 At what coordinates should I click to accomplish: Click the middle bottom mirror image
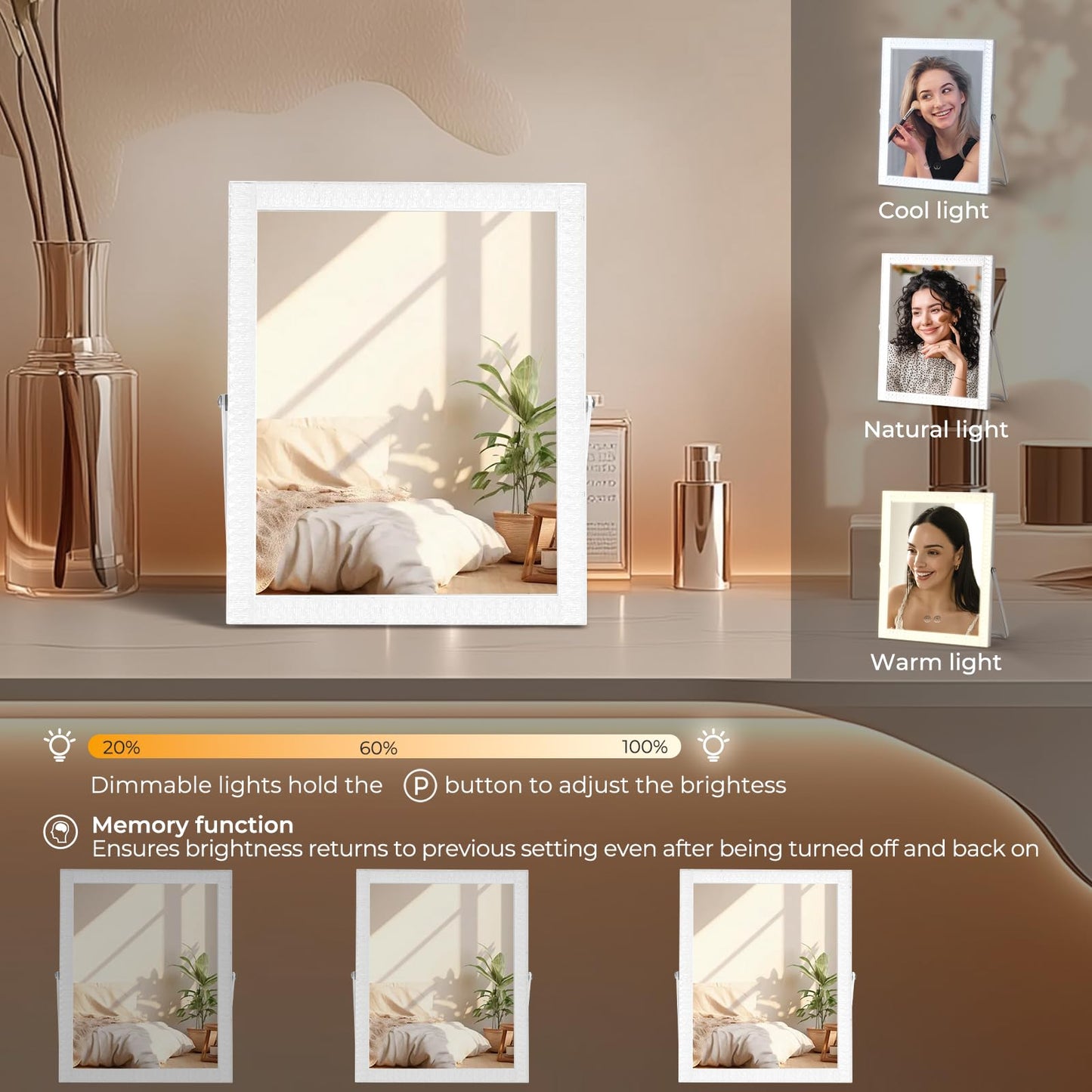(x=442, y=976)
